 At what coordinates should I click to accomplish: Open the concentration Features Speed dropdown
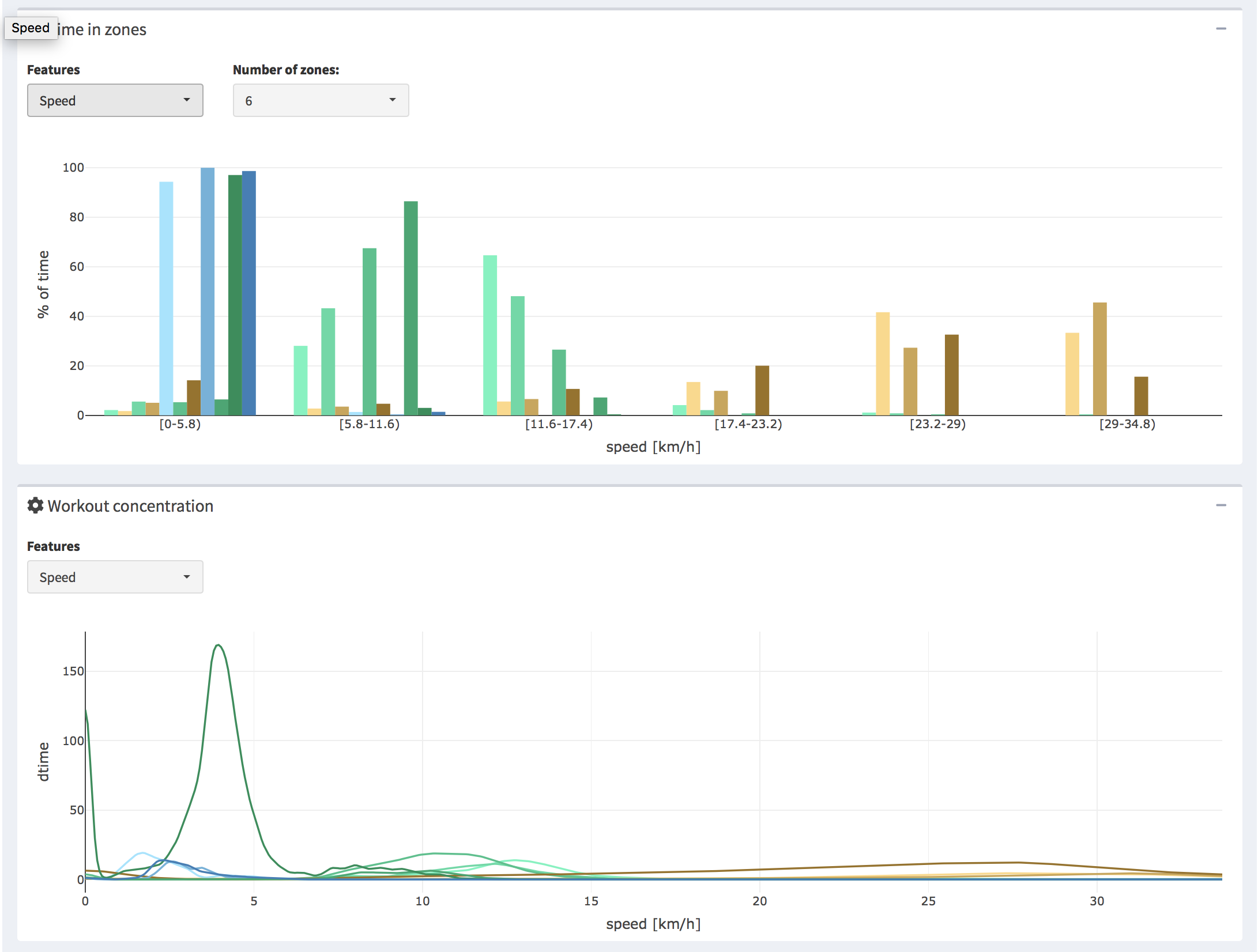(x=115, y=577)
